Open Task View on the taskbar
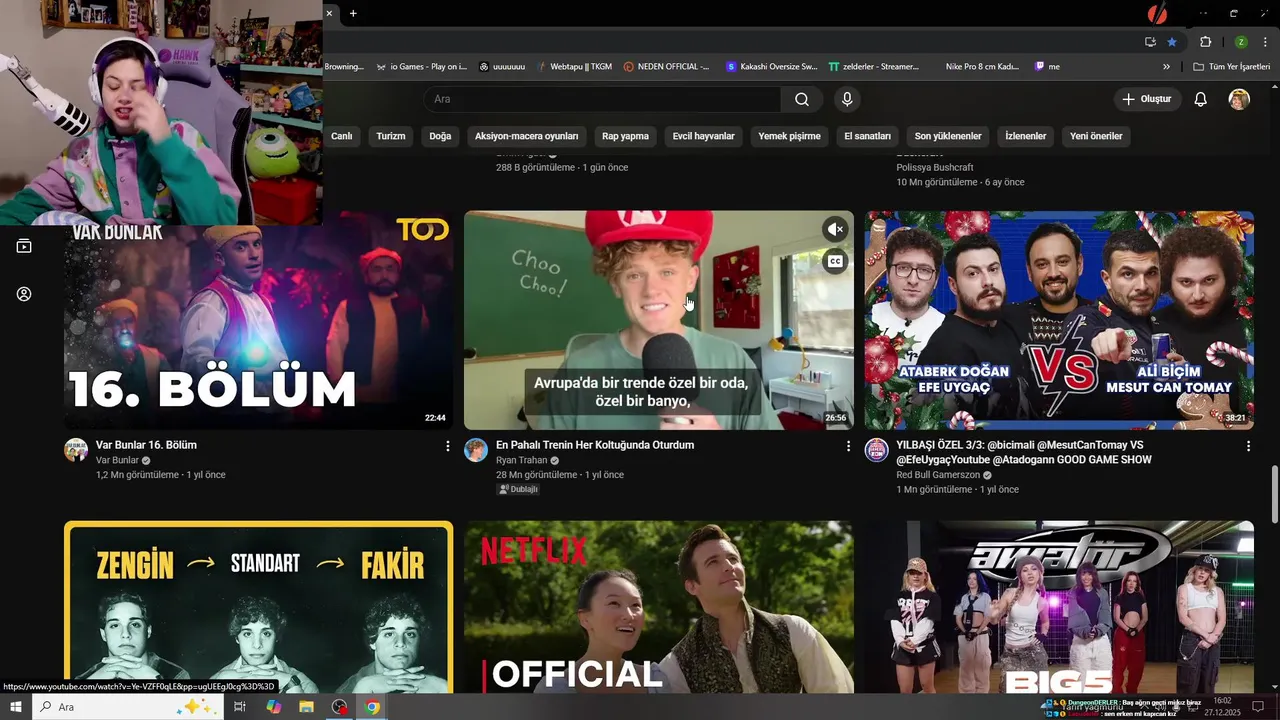Screen dimensions: 1280x720 point(240,707)
